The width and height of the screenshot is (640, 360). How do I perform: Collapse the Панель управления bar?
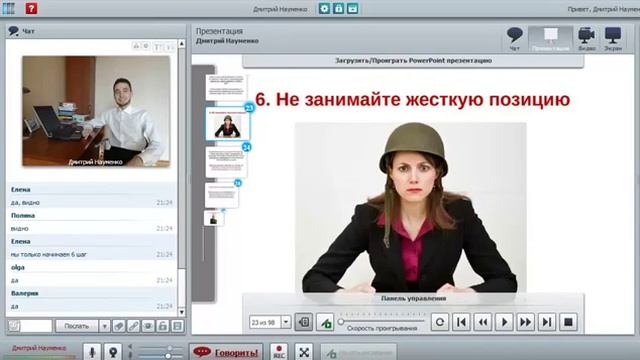coord(413,298)
